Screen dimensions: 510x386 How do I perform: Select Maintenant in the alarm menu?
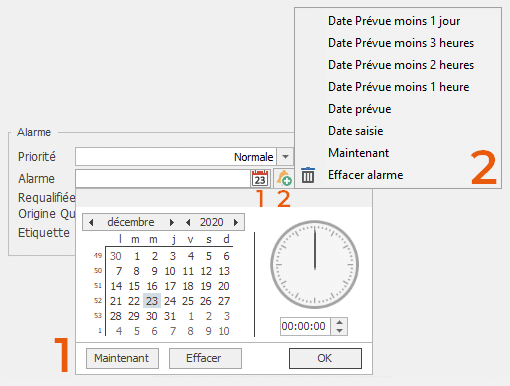[x=358, y=153]
